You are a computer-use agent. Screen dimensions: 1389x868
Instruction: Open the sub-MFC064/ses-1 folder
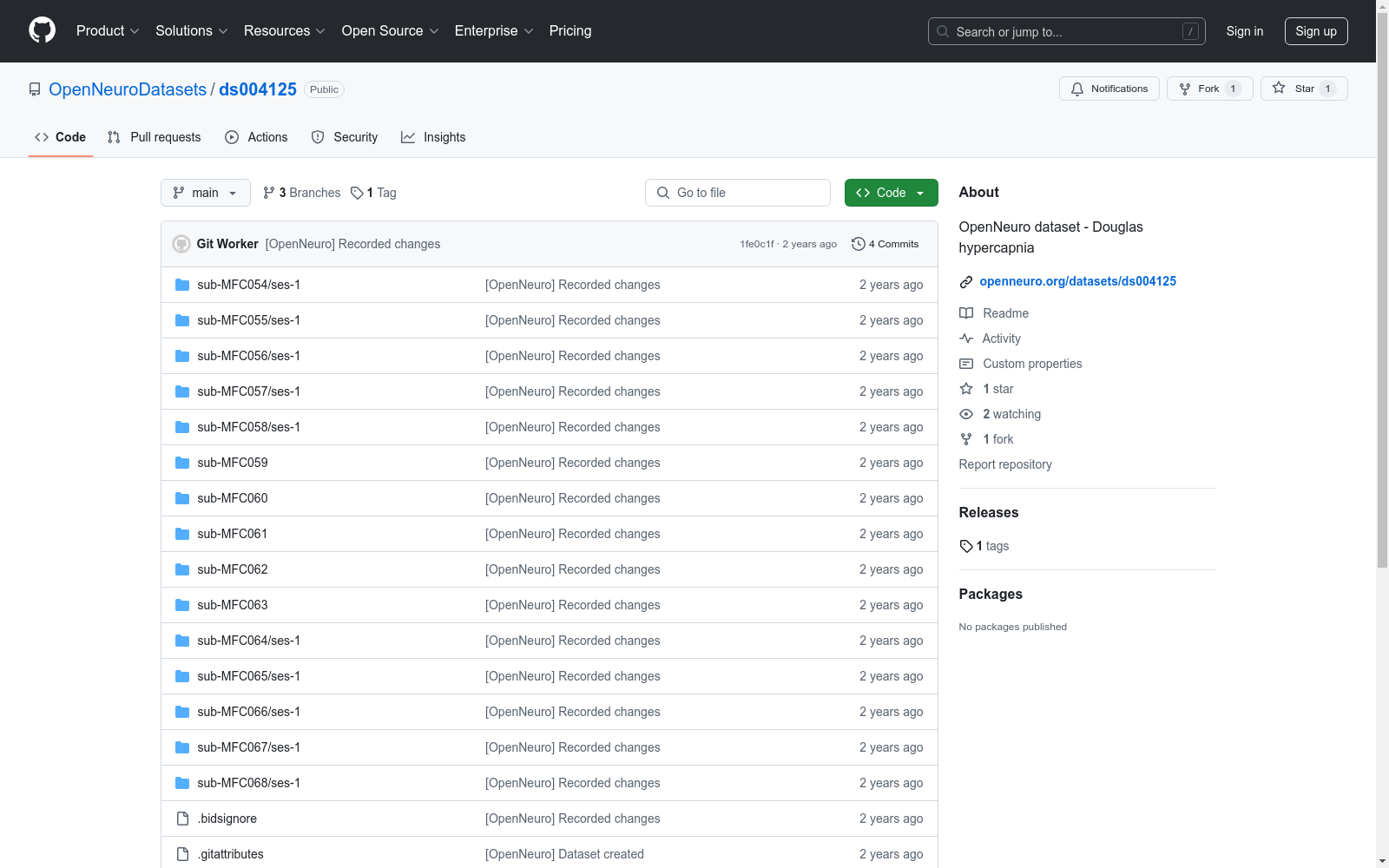[248, 641]
